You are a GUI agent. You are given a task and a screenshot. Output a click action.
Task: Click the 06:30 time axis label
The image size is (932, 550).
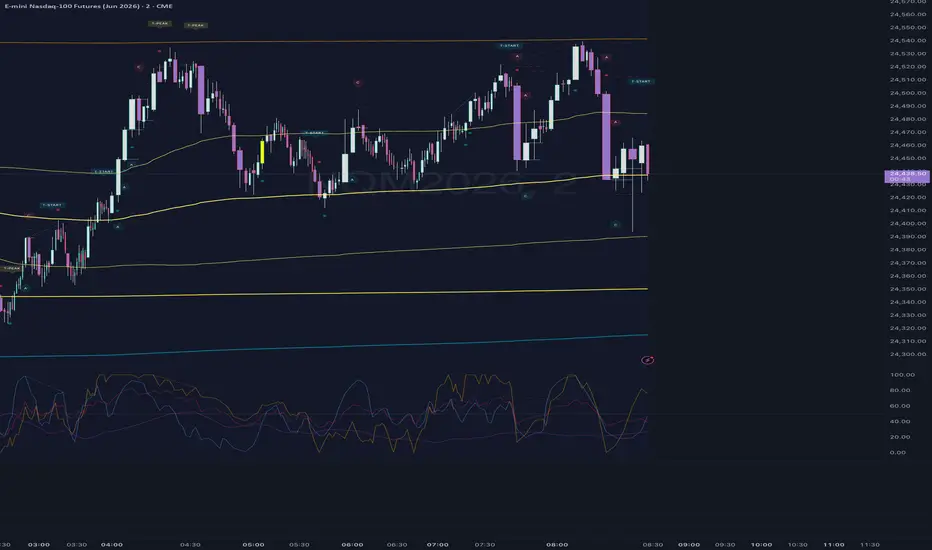coord(397,544)
